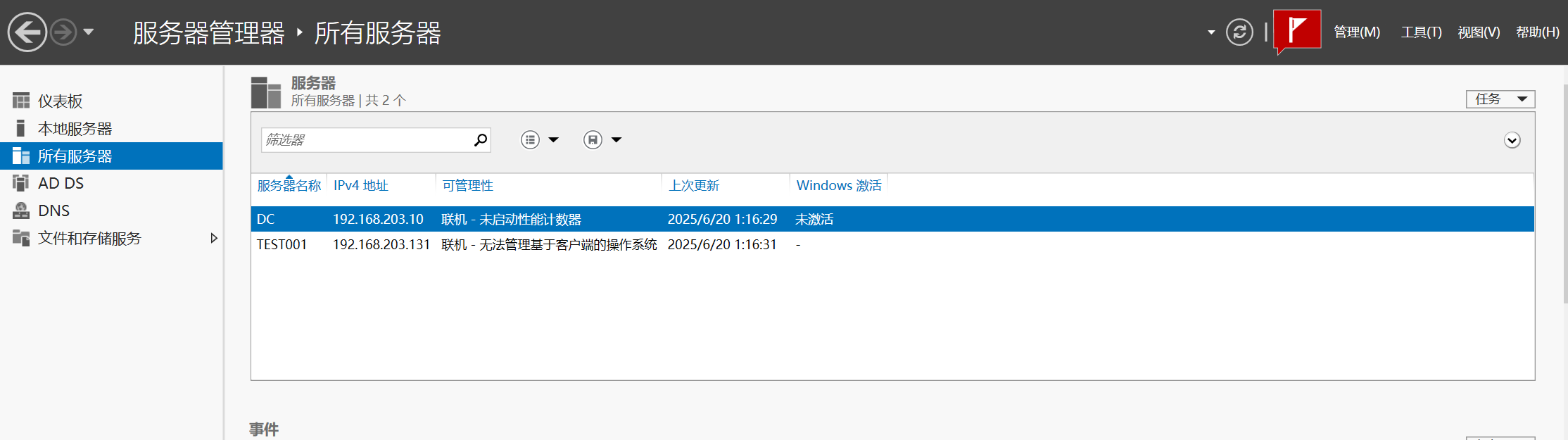Click the back navigation arrow

point(27,32)
